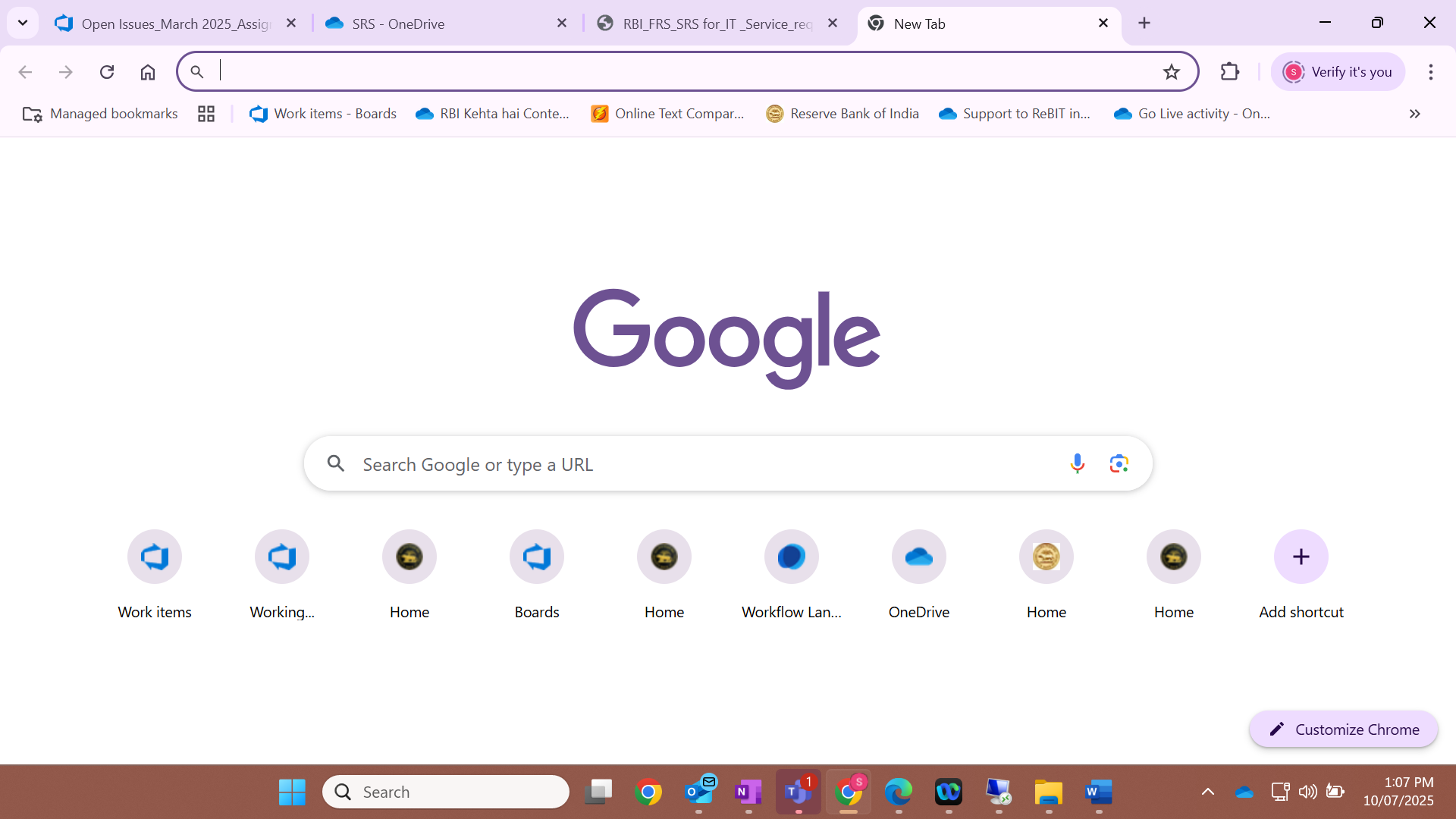Click the Add shortcut tile
Screen dimensions: 1456x819
[x=1301, y=557]
